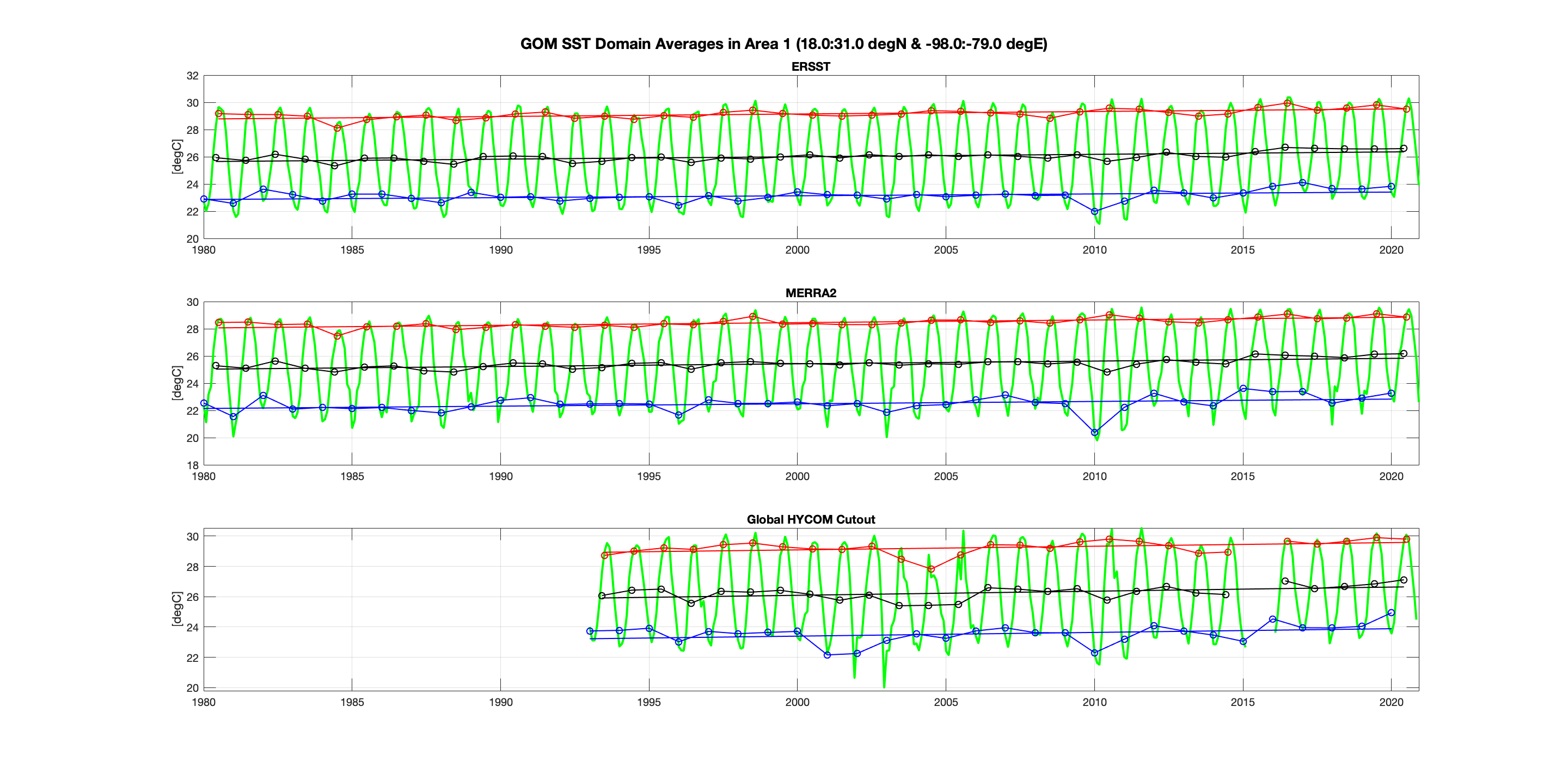Click the main GOM SST figure title

click(x=783, y=44)
